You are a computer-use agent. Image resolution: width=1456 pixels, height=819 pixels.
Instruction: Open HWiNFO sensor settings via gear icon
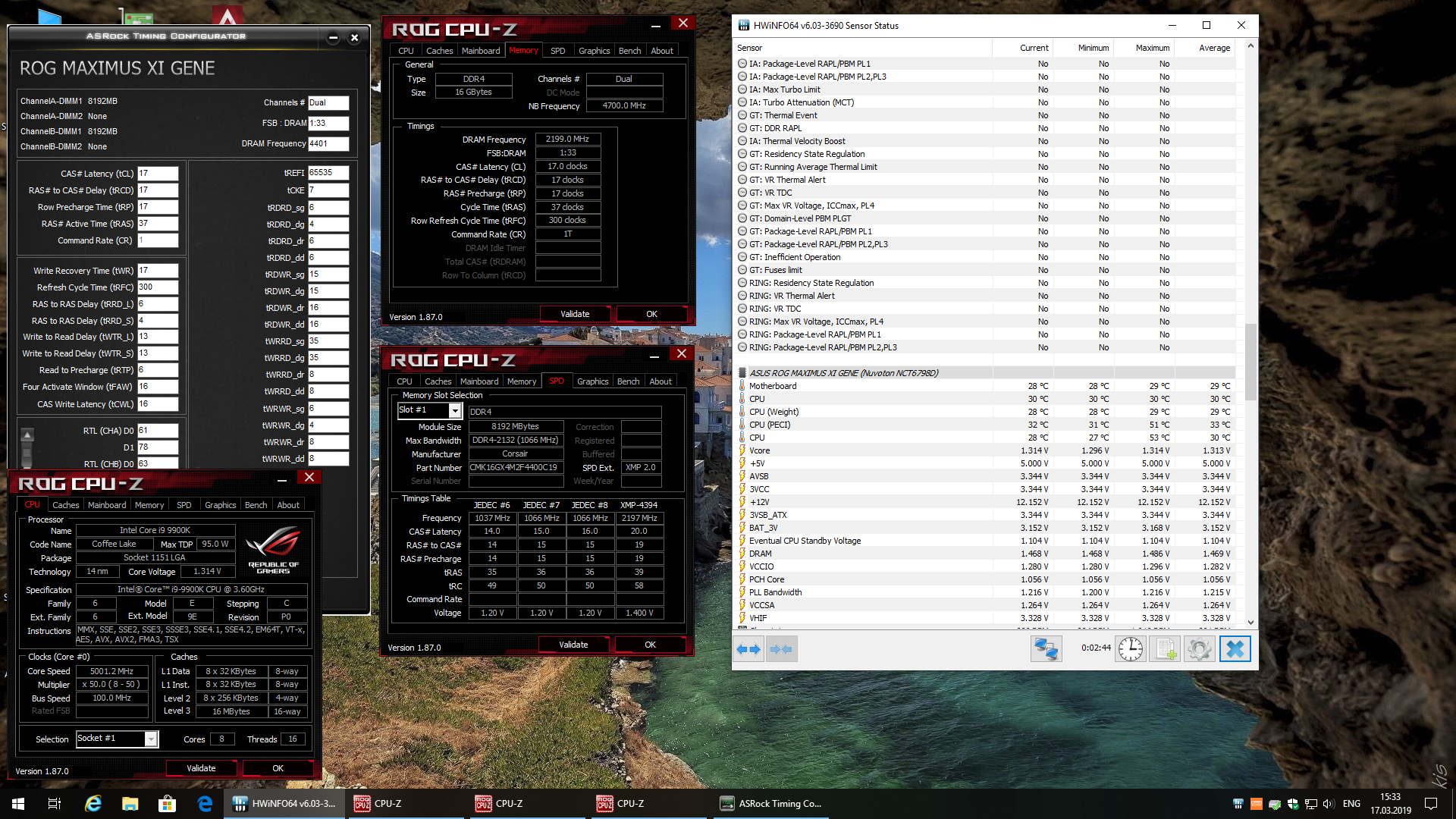click(x=1199, y=649)
